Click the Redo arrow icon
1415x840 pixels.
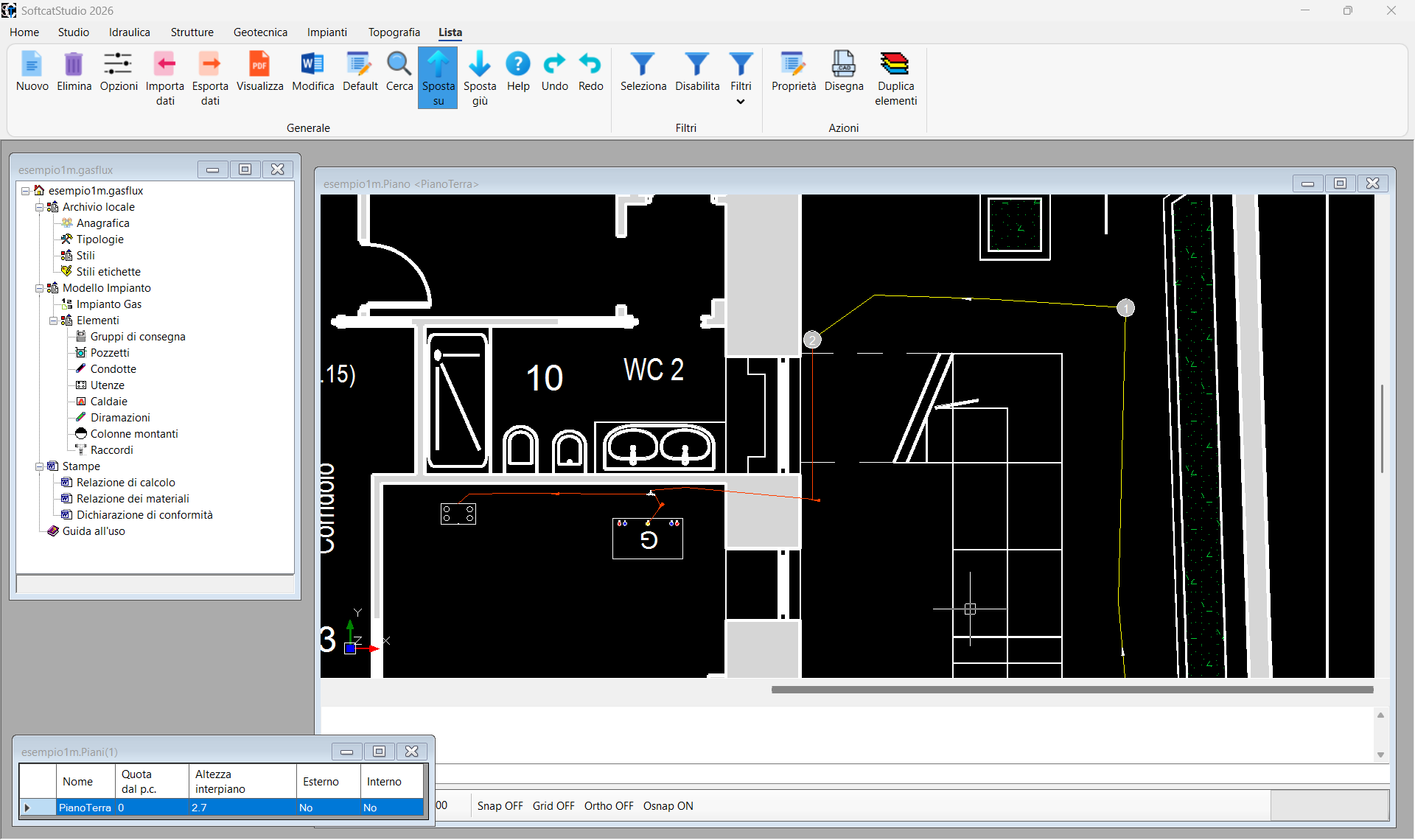(590, 64)
